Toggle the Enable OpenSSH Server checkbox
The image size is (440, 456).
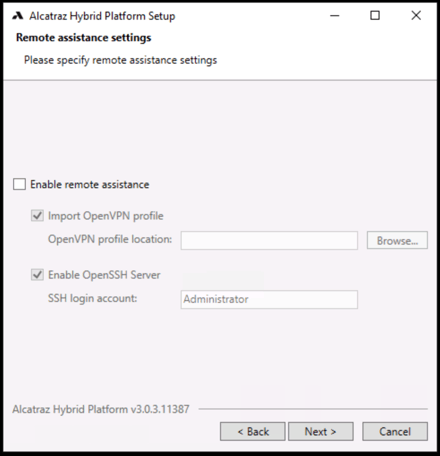click(x=37, y=275)
